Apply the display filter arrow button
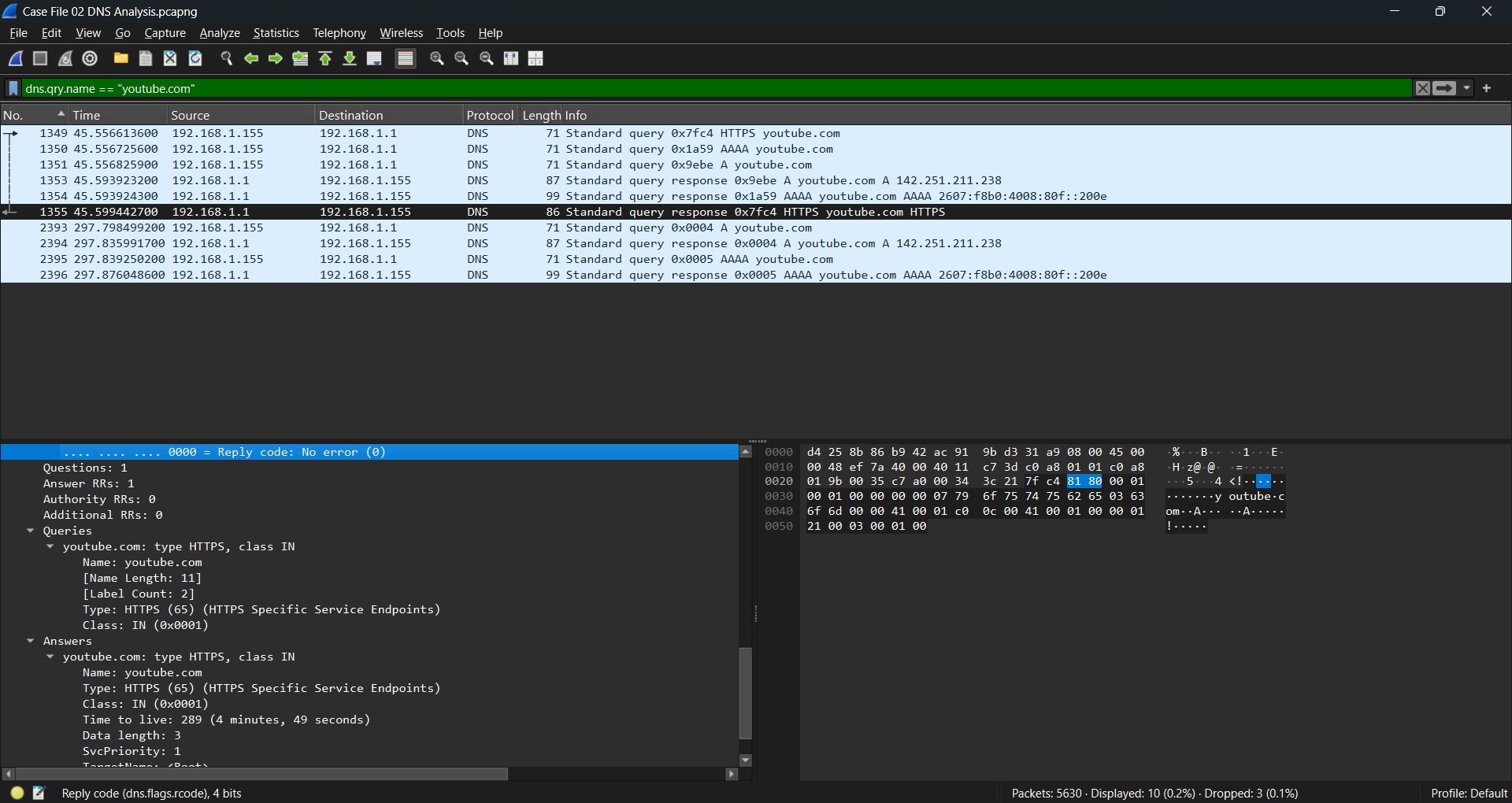 [x=1444, y=88]
